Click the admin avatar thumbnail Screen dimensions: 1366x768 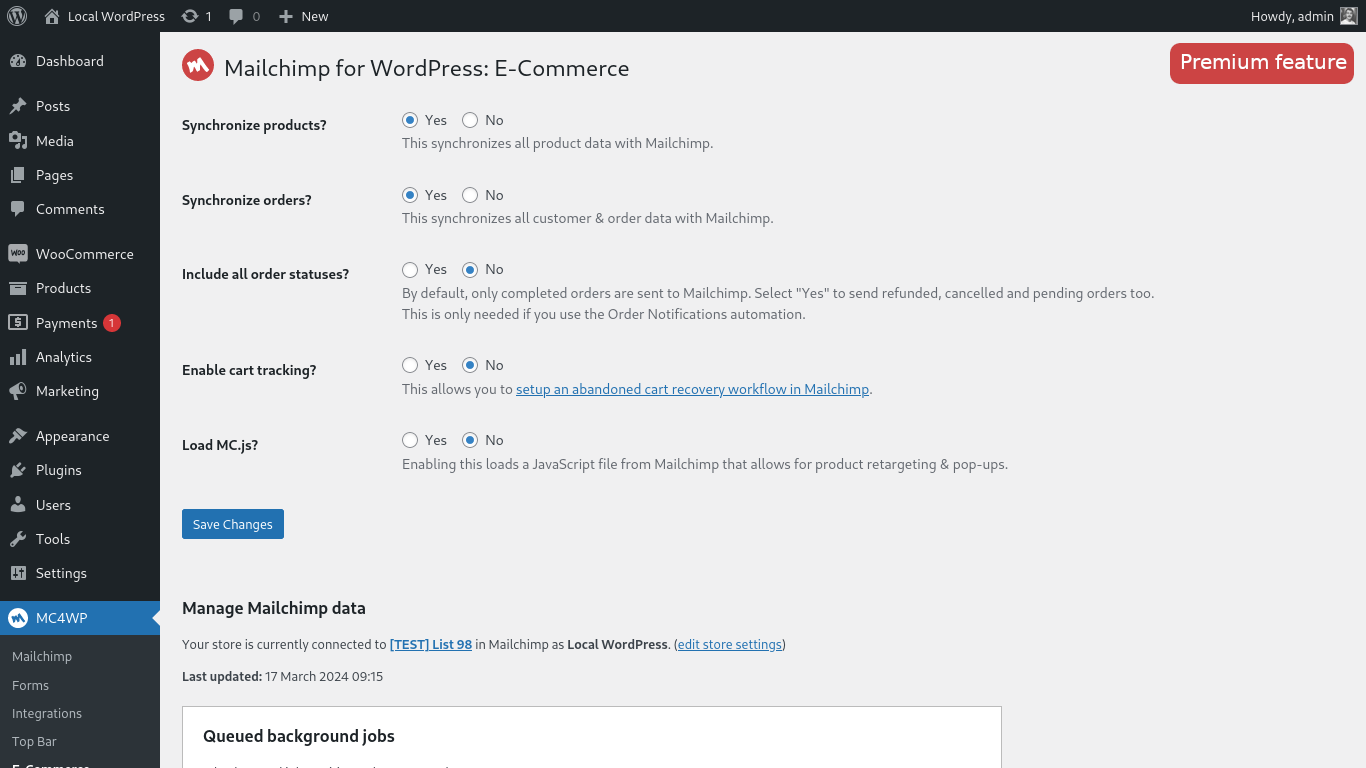(x=1348, y=16)
